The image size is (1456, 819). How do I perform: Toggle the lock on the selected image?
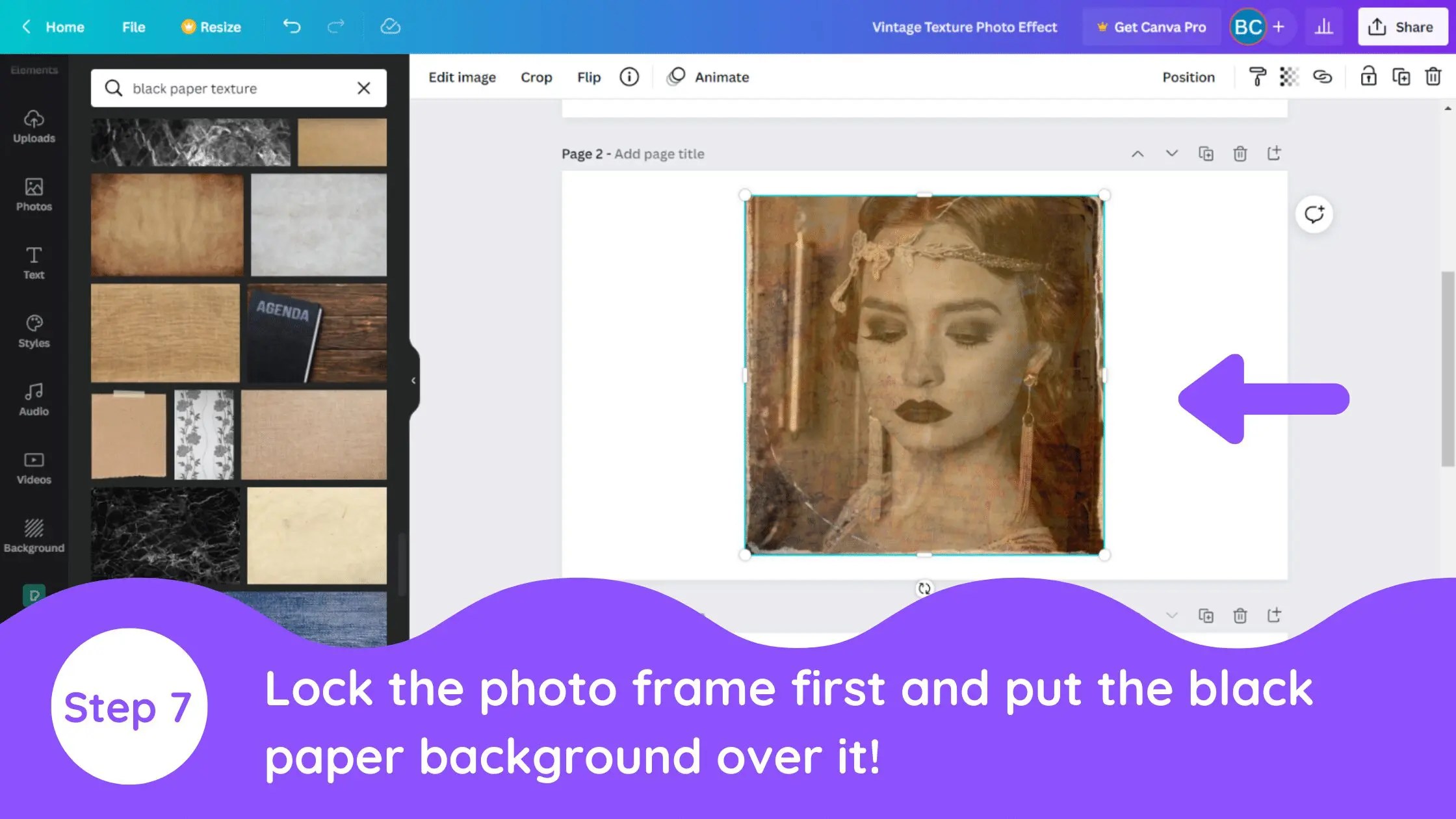[x=1368, y=77]
